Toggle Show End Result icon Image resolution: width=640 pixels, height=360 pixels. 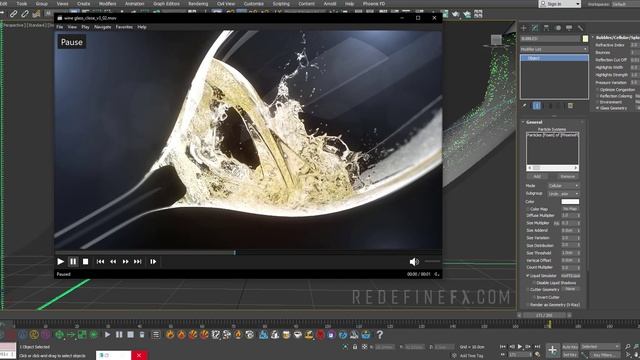537,106
